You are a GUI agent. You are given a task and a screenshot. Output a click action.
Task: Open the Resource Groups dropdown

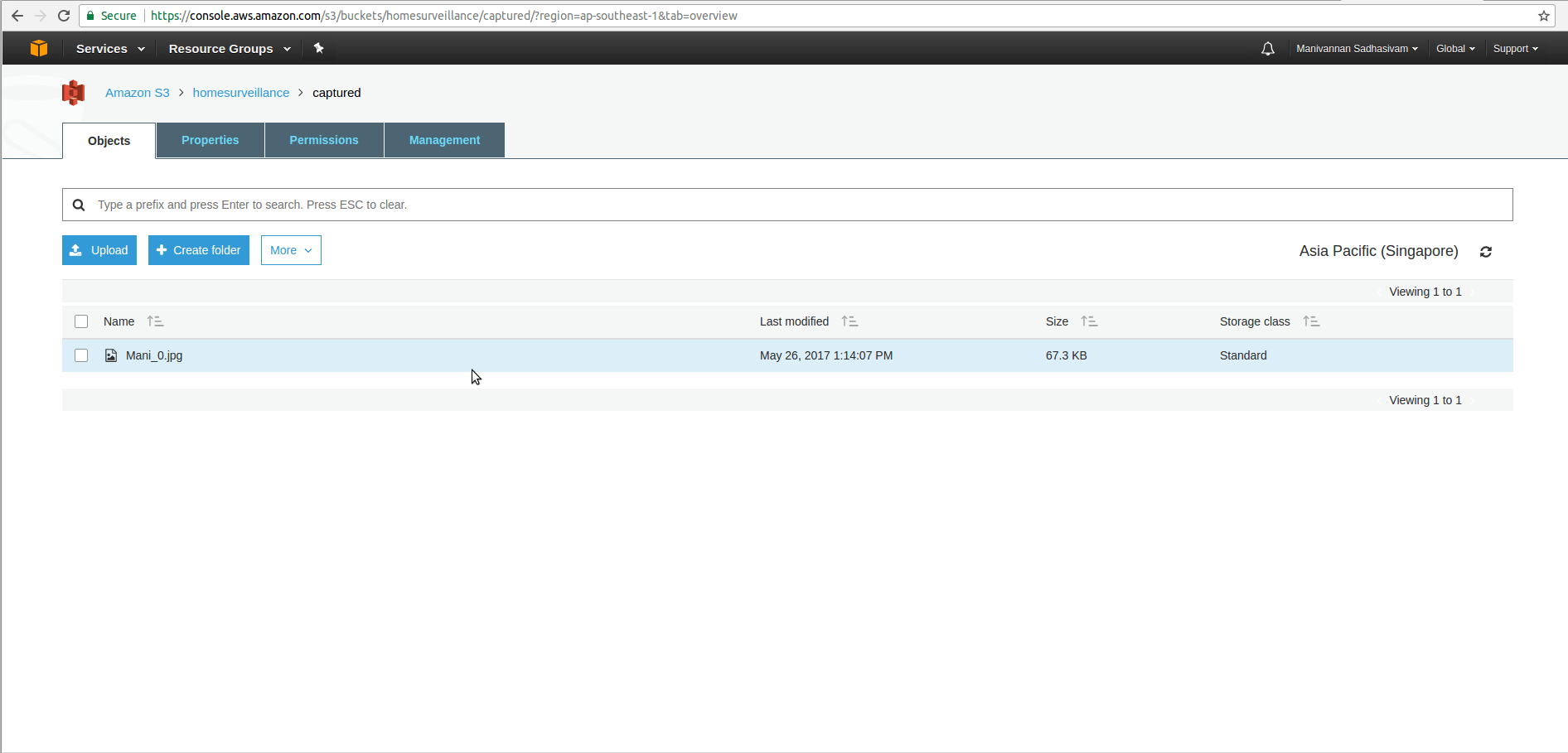pyautogui.click(x=229, y=49)
